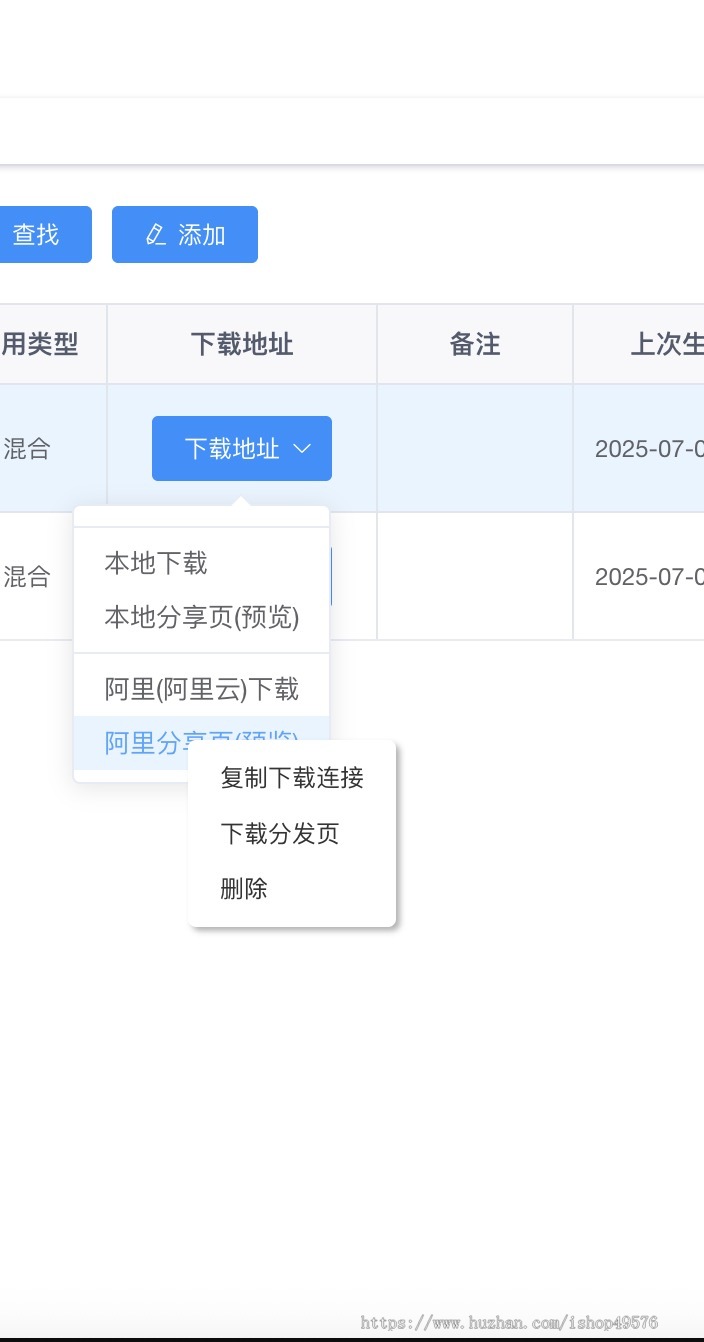Viewport: 704px width, 1342px height.
Task: Expand the blue 下载地址 dropdown chevron
Action: (302, 449)
